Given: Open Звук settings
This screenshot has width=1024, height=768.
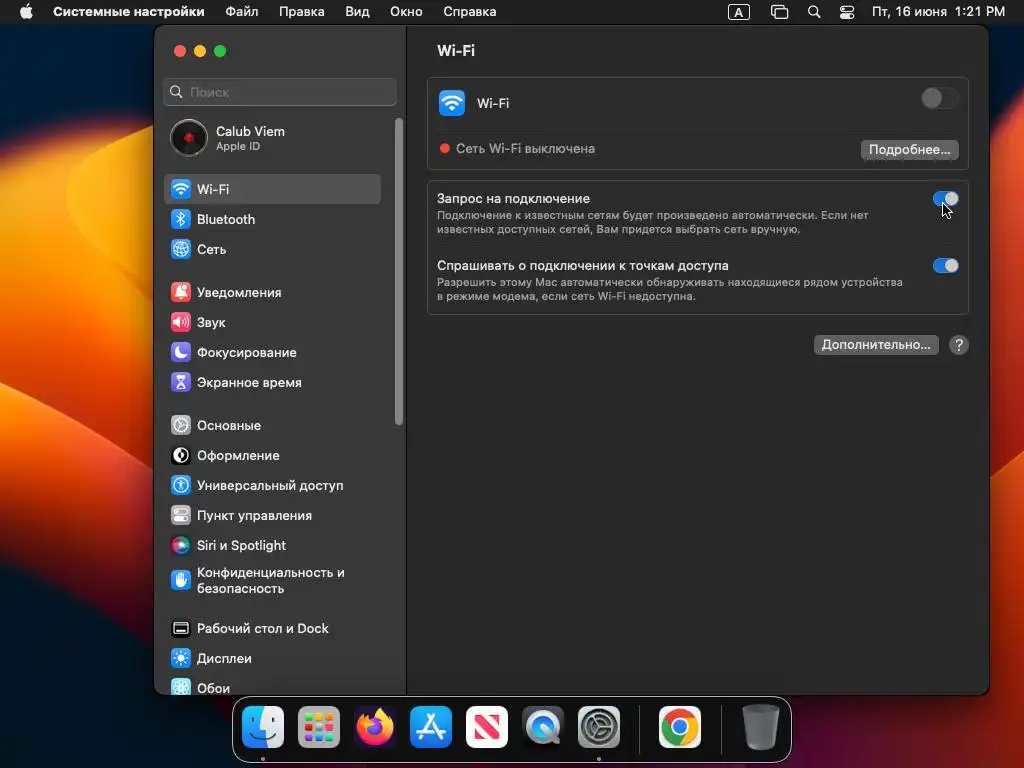Looking at the screenshot, I should 272,323.
